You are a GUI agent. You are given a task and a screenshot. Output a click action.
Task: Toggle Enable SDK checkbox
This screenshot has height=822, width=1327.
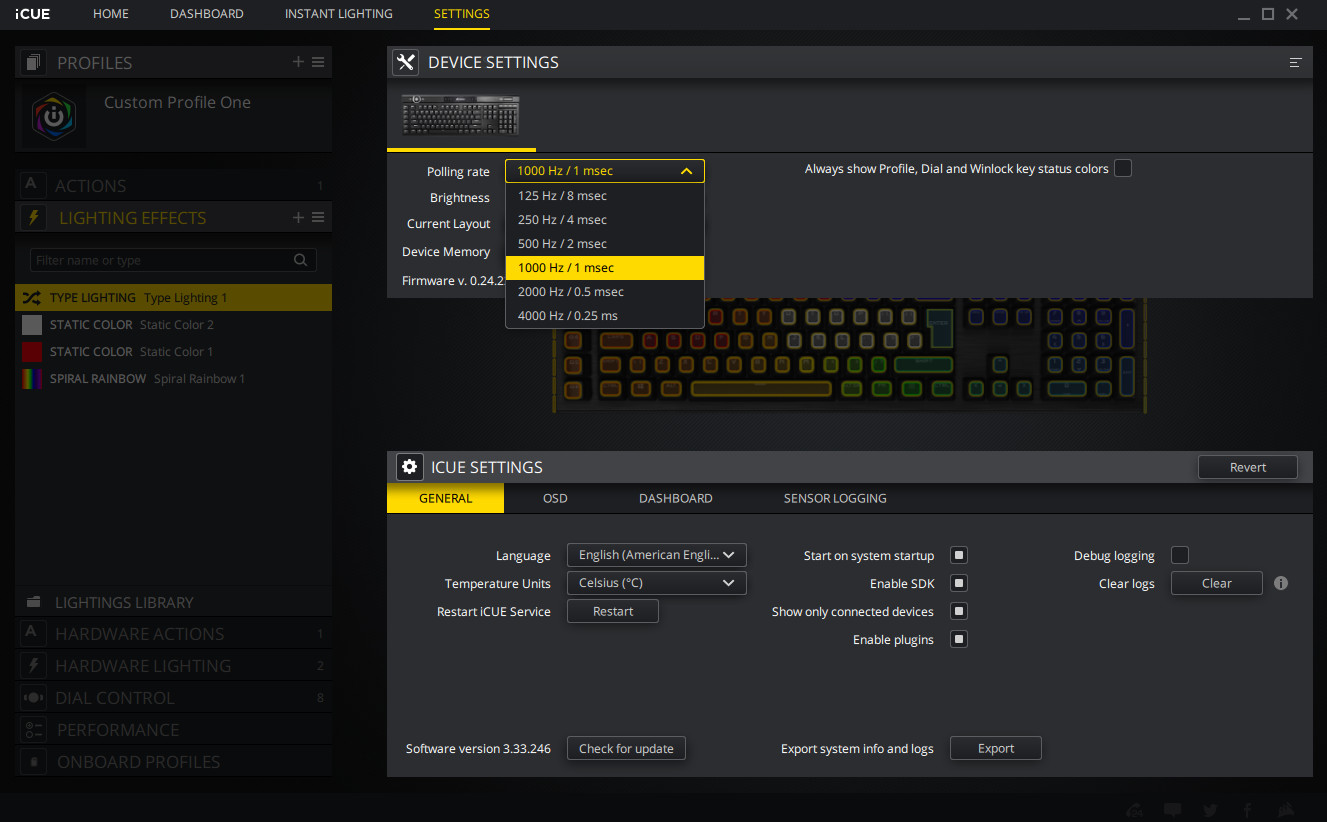point(958,583)
